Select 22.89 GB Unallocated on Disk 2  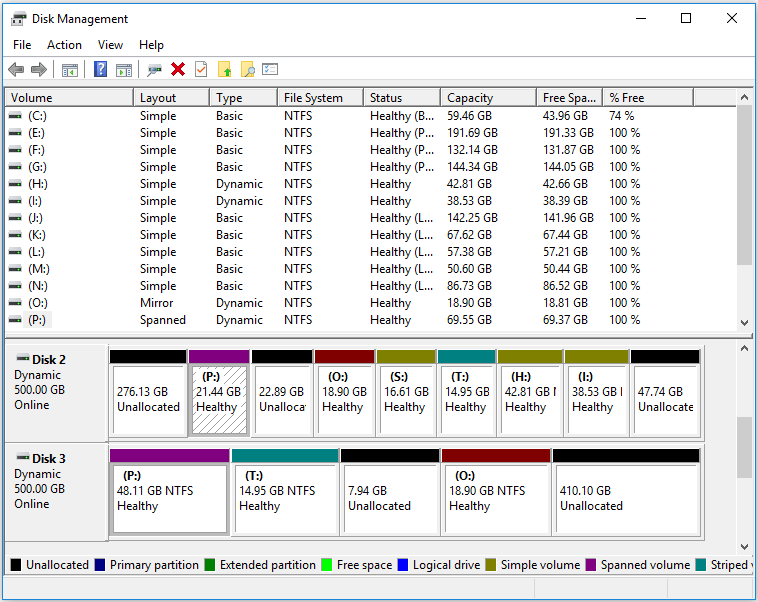[282, 393]
